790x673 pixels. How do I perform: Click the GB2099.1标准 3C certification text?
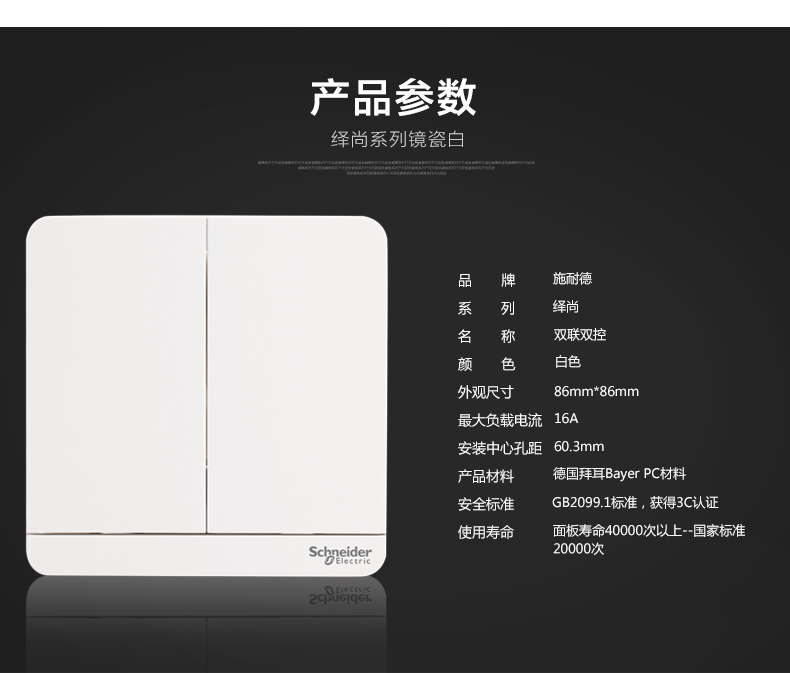pyautogui.click(x=635, y=502)
